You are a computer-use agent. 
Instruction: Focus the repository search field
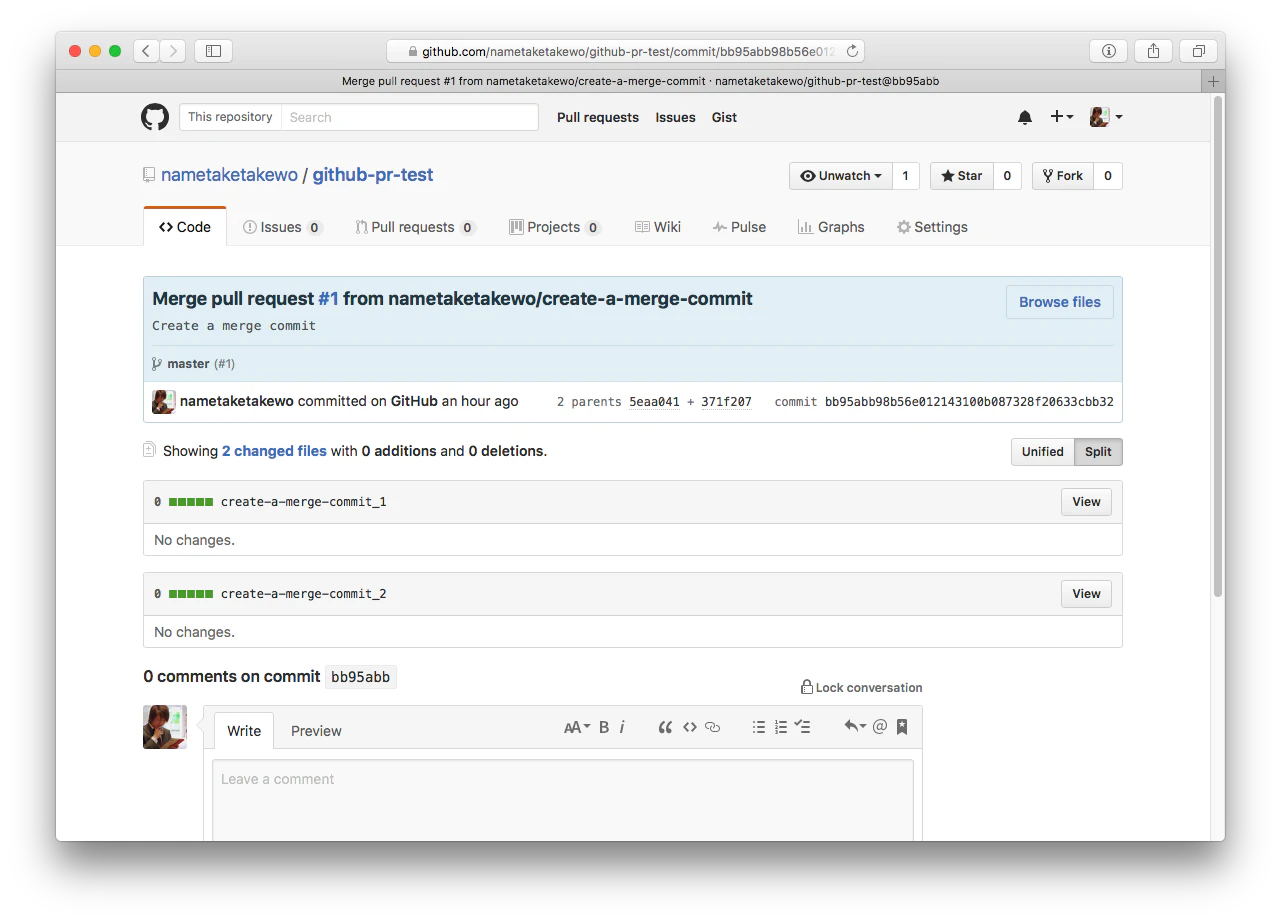pos(410,117)
